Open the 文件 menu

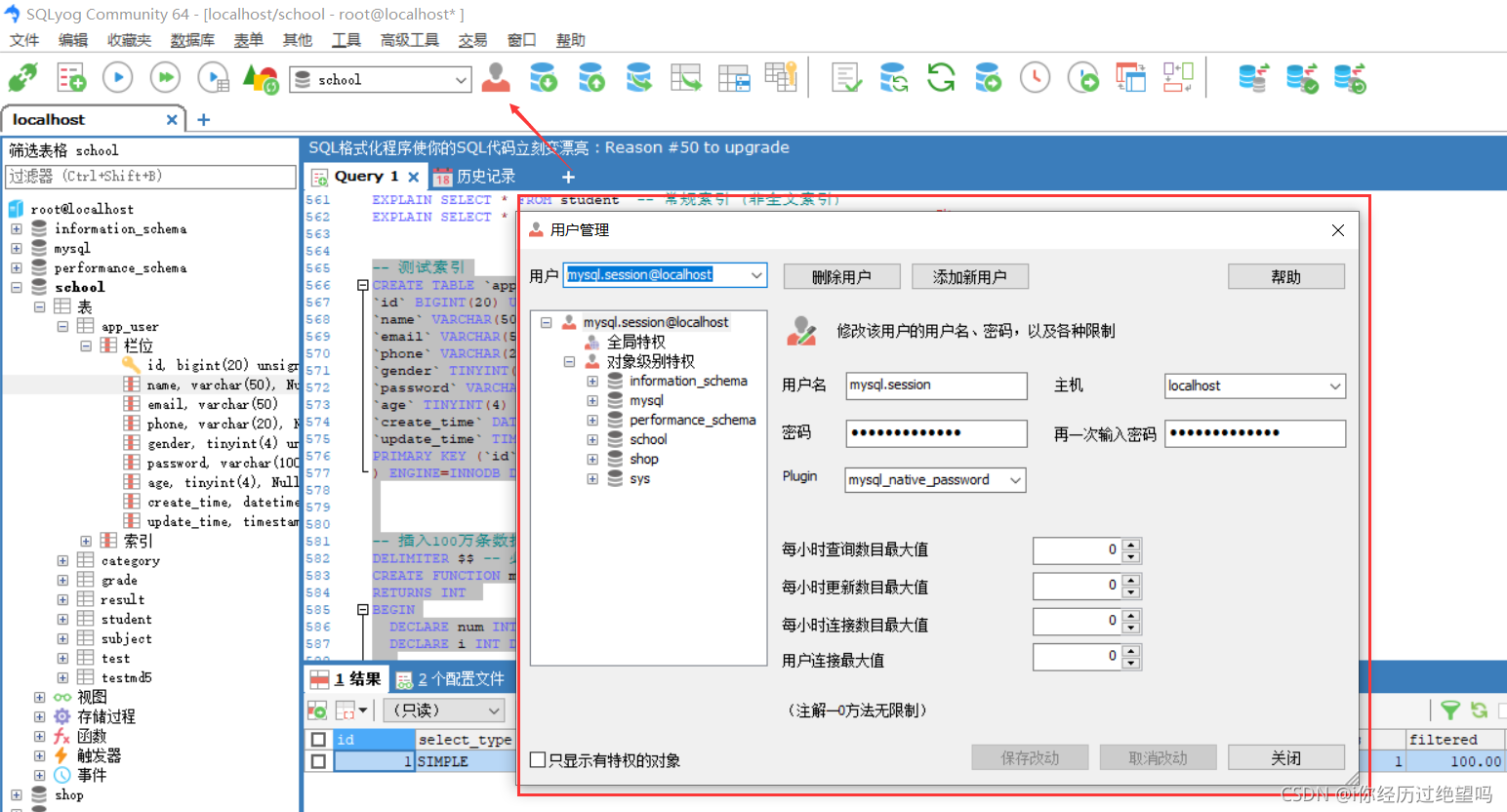click(x=24, y=40)
